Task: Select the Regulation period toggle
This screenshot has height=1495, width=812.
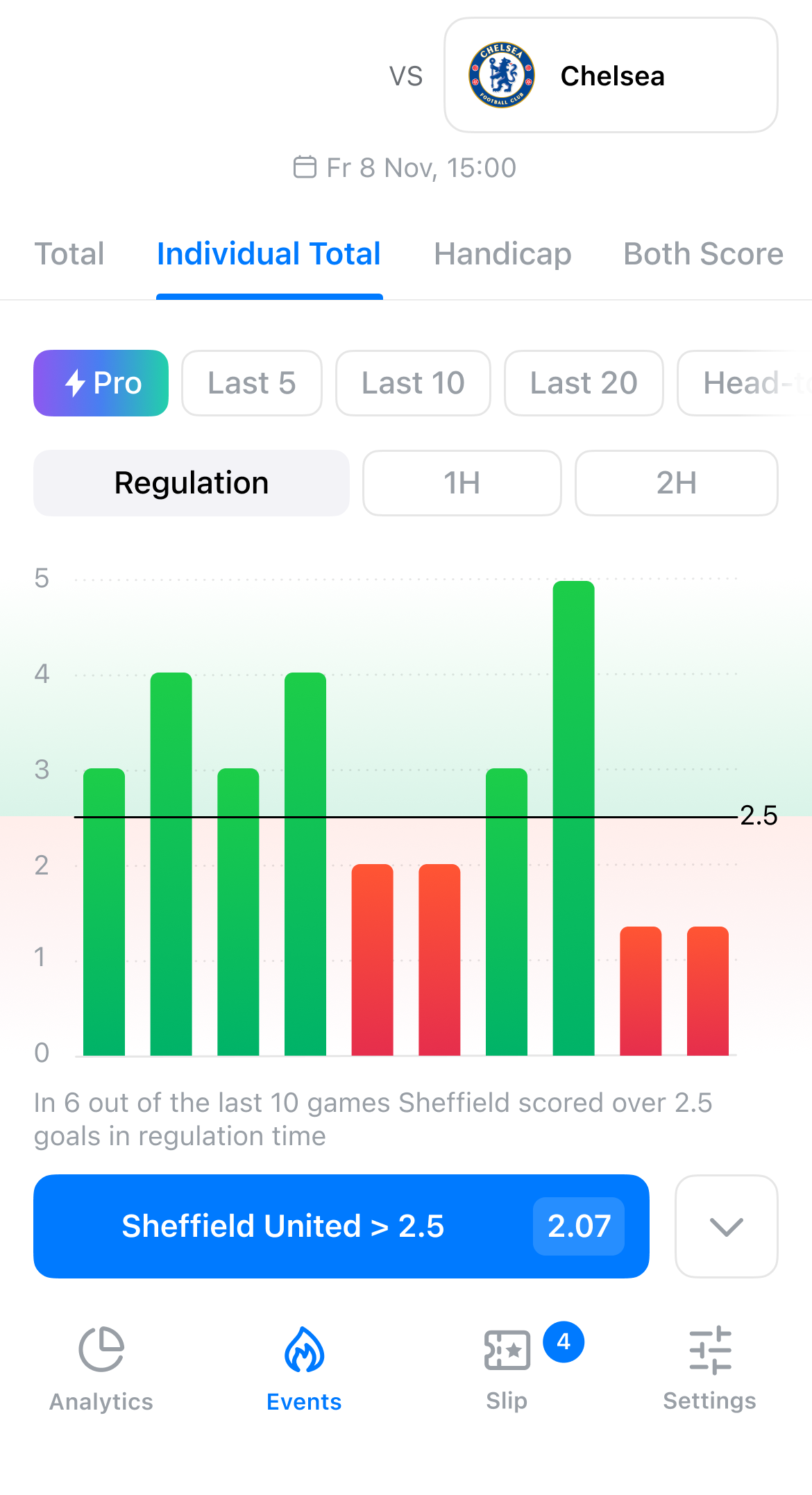Action: point(192,483)
